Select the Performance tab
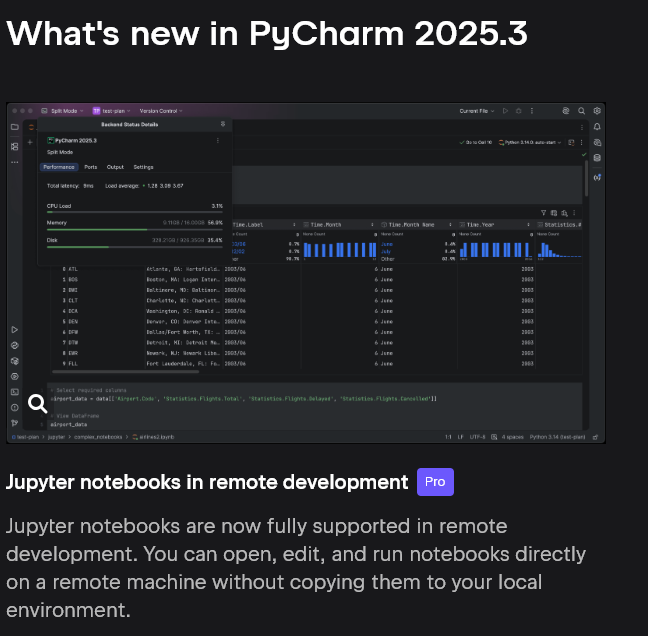This screenshot has height=636, width=648. click(x=59, y=167)
